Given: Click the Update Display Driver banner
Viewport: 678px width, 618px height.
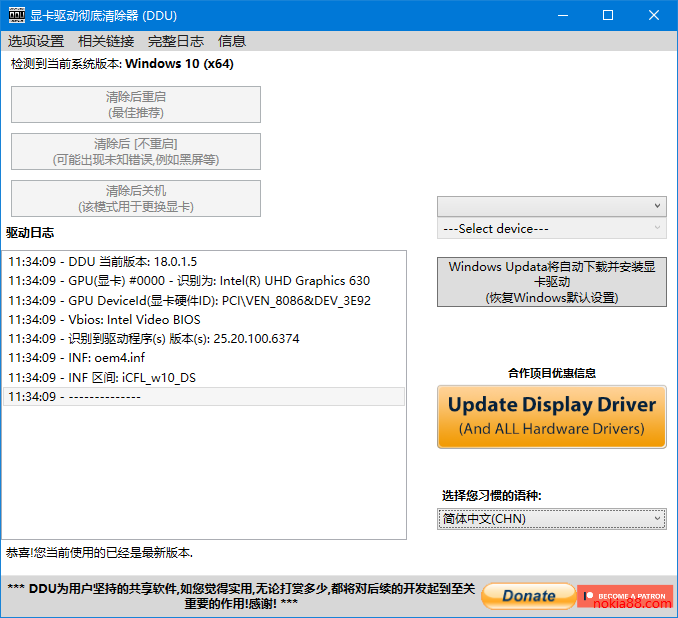Looking at the screenshot, I should click(x=552, y=417).
